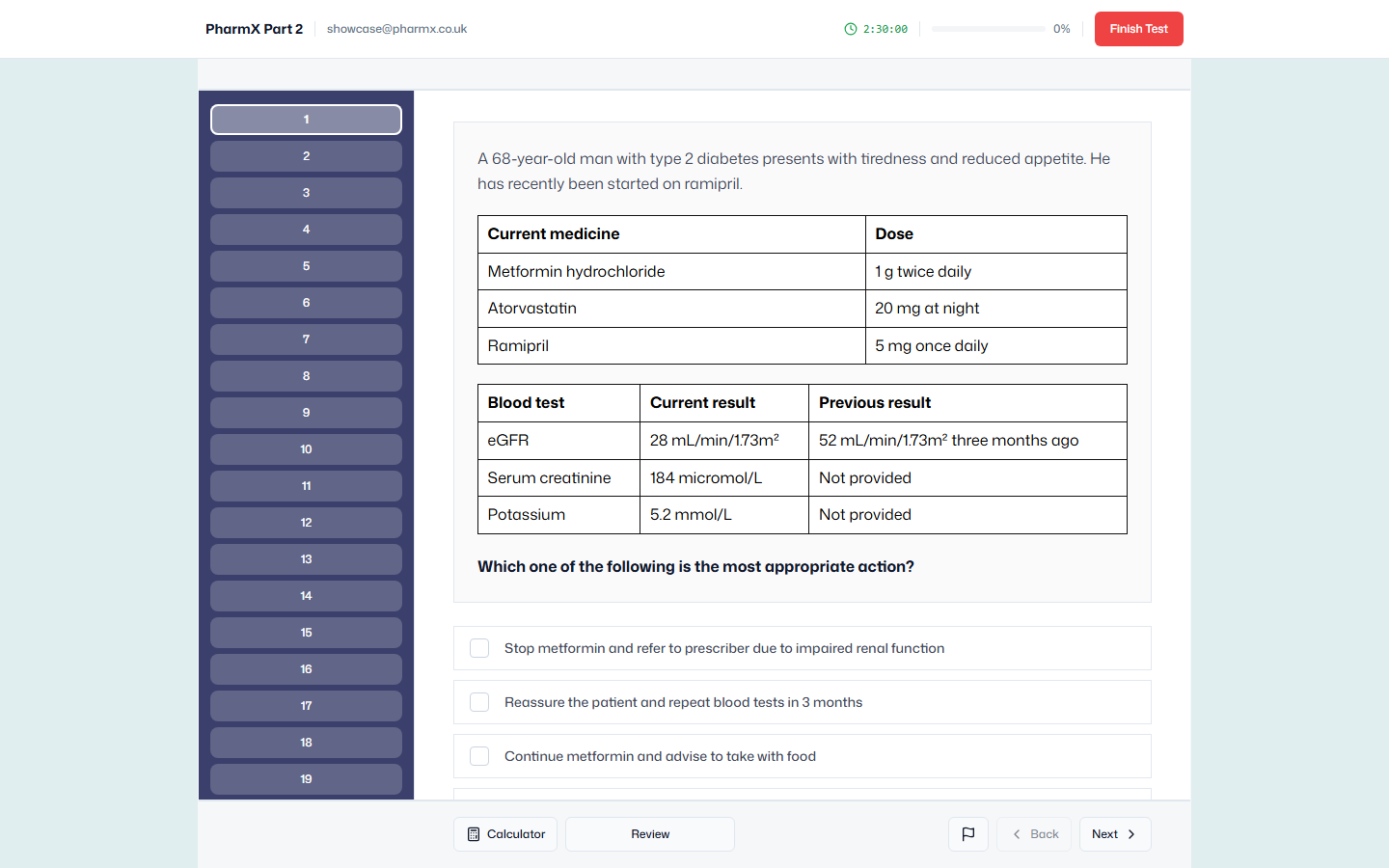The width and height of the screenshot is (1389, 868).
Task: Click the 'Current medicine' column header
Action: [x=671, y=234]
